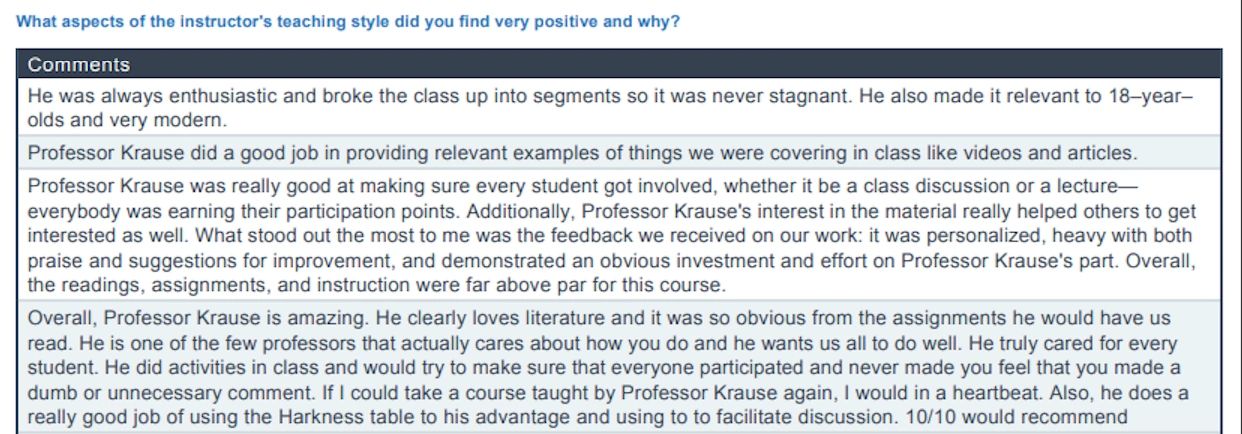Select the comment about participation points
This screenshot has height=434, width=1242.
pos(619,235)
